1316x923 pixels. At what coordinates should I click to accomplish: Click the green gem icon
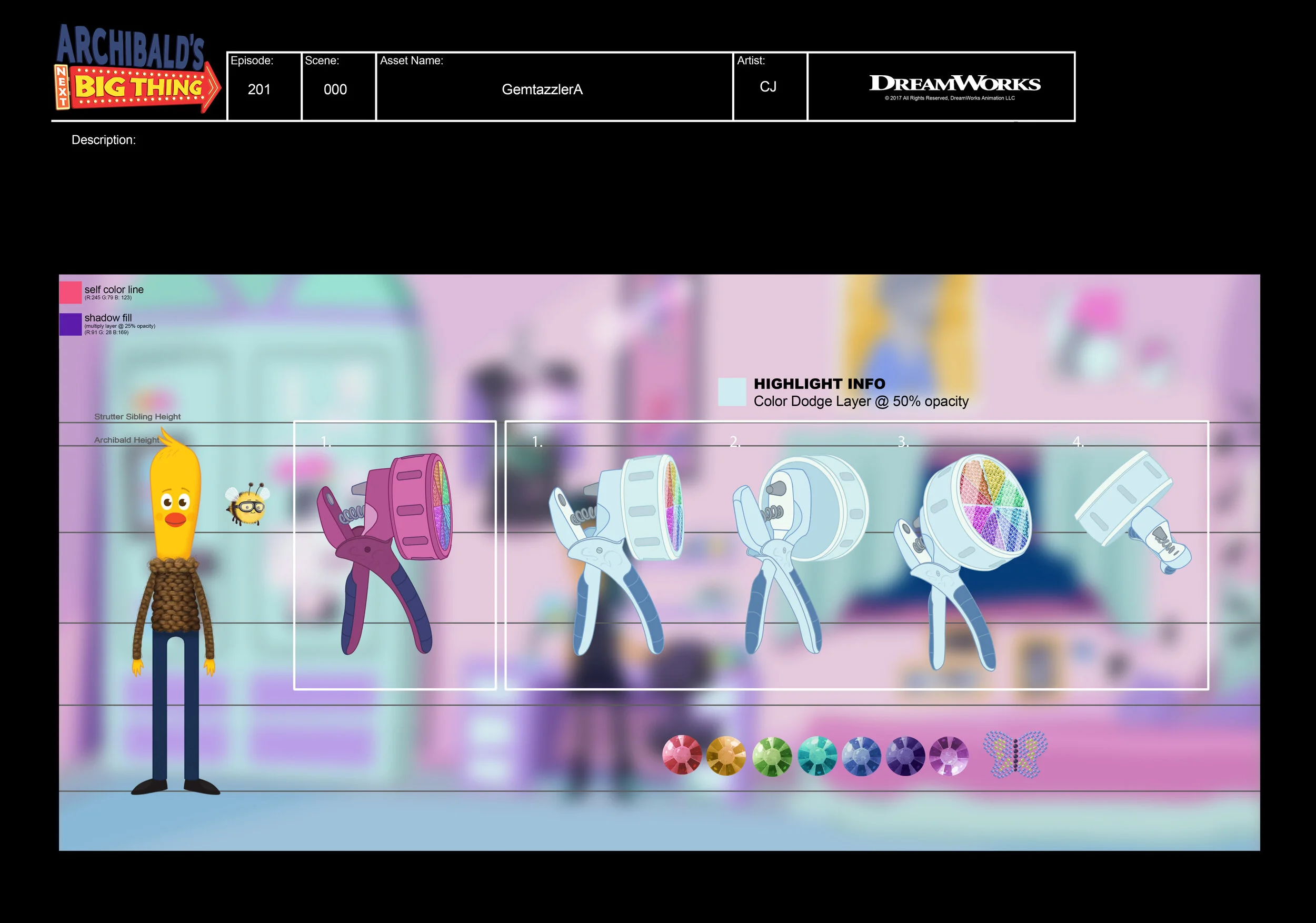point(772,756)
